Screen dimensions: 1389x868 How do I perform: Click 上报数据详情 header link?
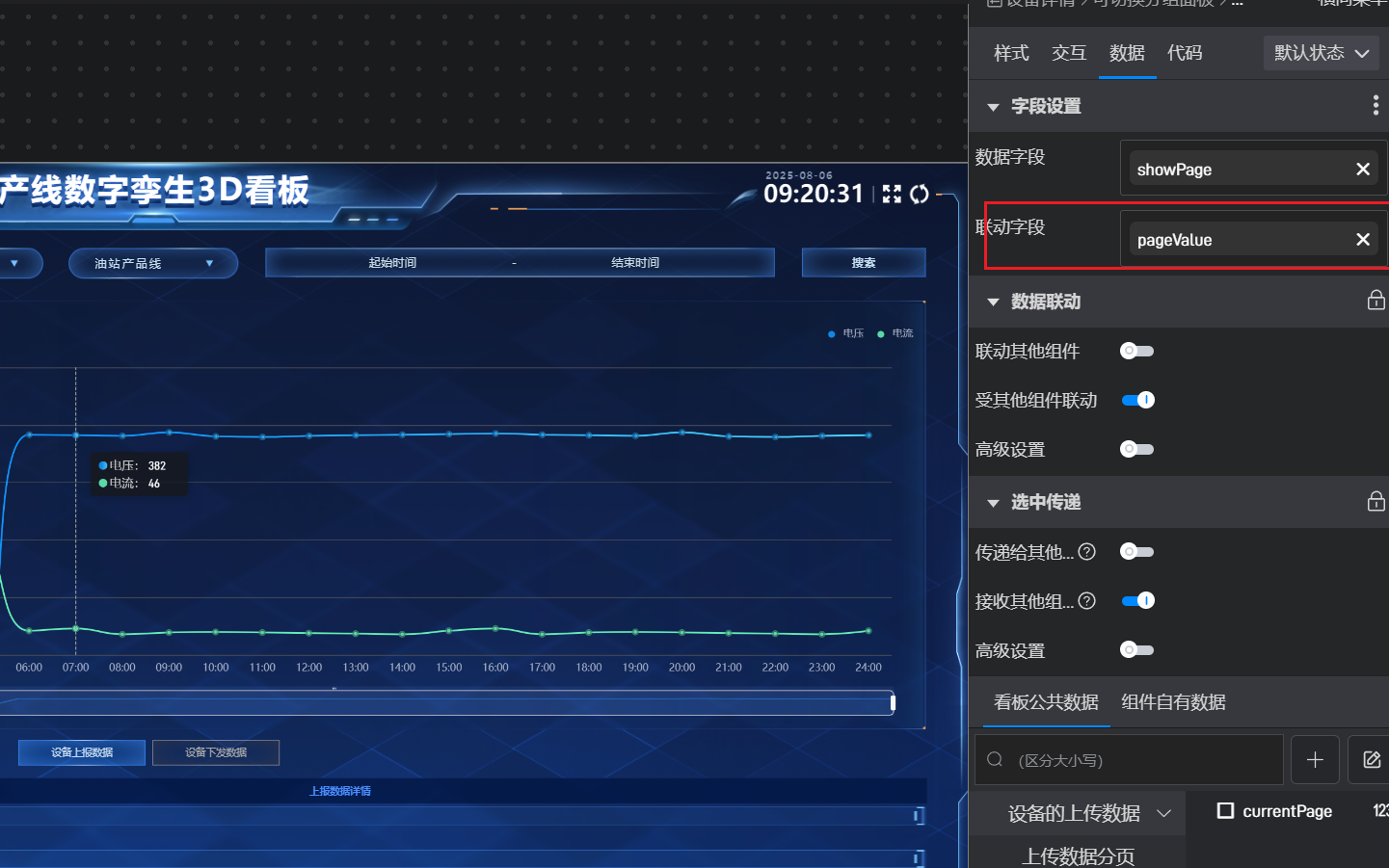340,791
